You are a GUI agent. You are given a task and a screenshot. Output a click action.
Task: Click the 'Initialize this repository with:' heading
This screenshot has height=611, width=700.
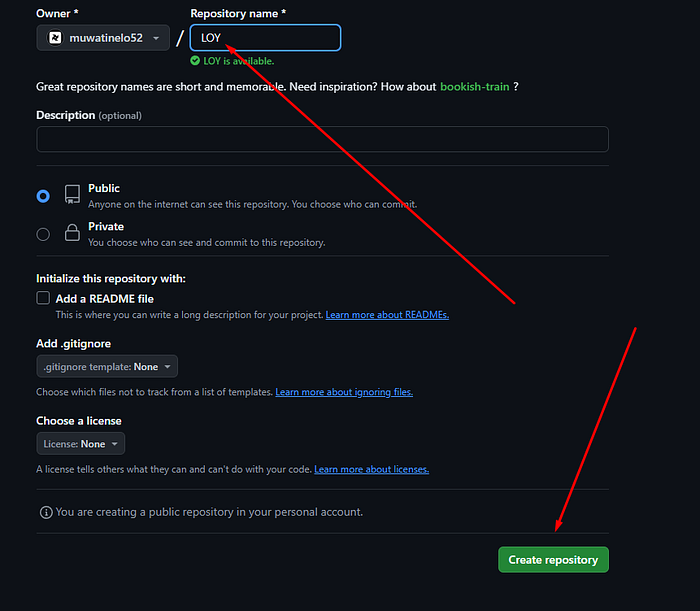[111, 279]
